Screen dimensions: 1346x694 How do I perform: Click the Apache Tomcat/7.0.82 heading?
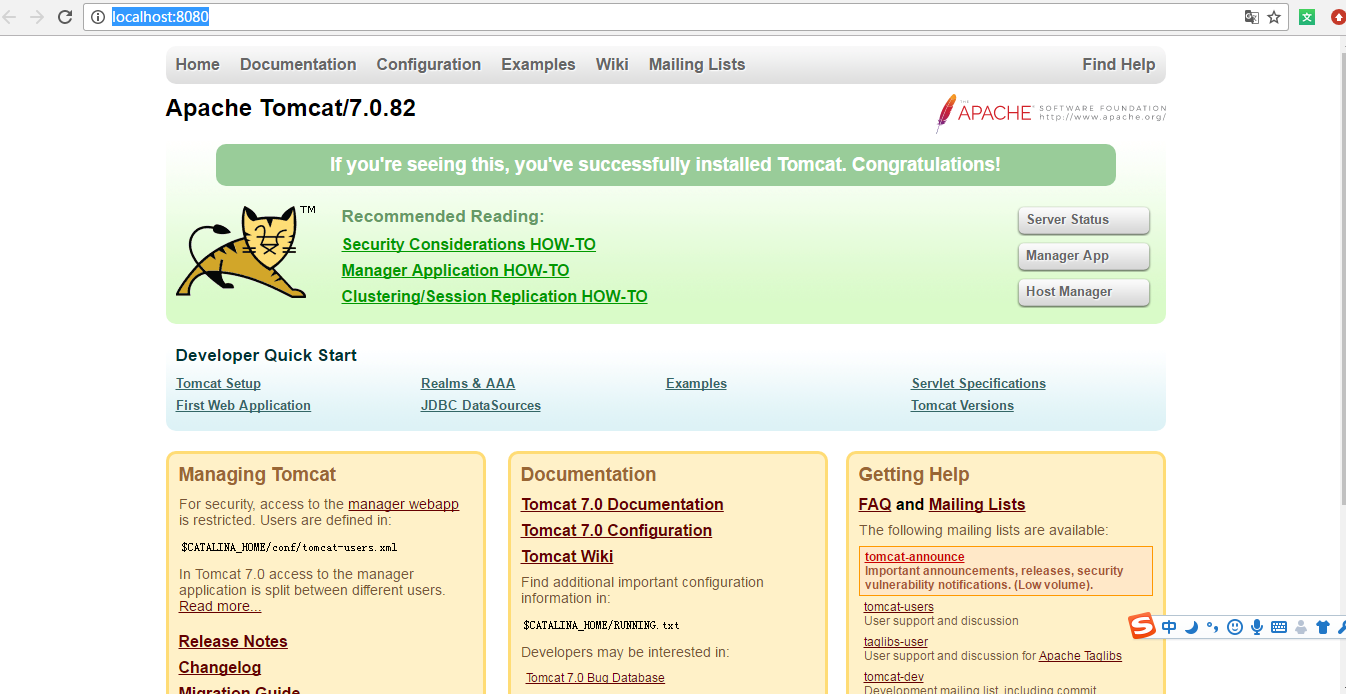click(291, 108)
